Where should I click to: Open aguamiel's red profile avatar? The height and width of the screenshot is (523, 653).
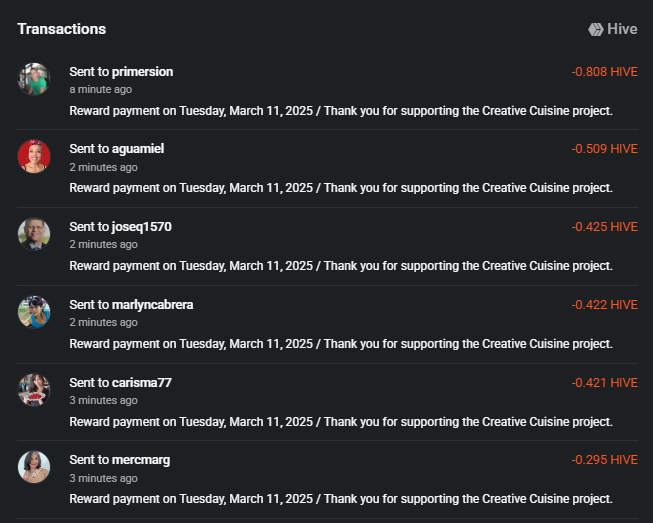[x=34, y=157]
